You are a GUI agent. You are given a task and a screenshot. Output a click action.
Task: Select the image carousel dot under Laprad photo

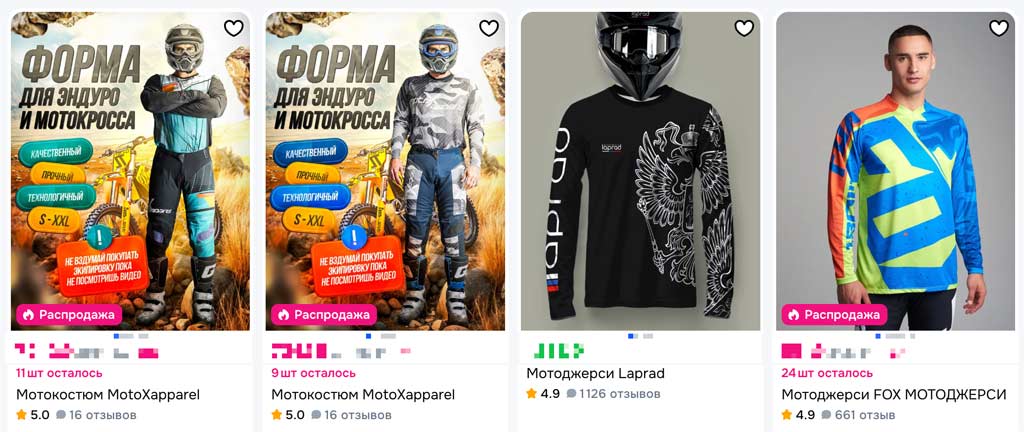631,335
